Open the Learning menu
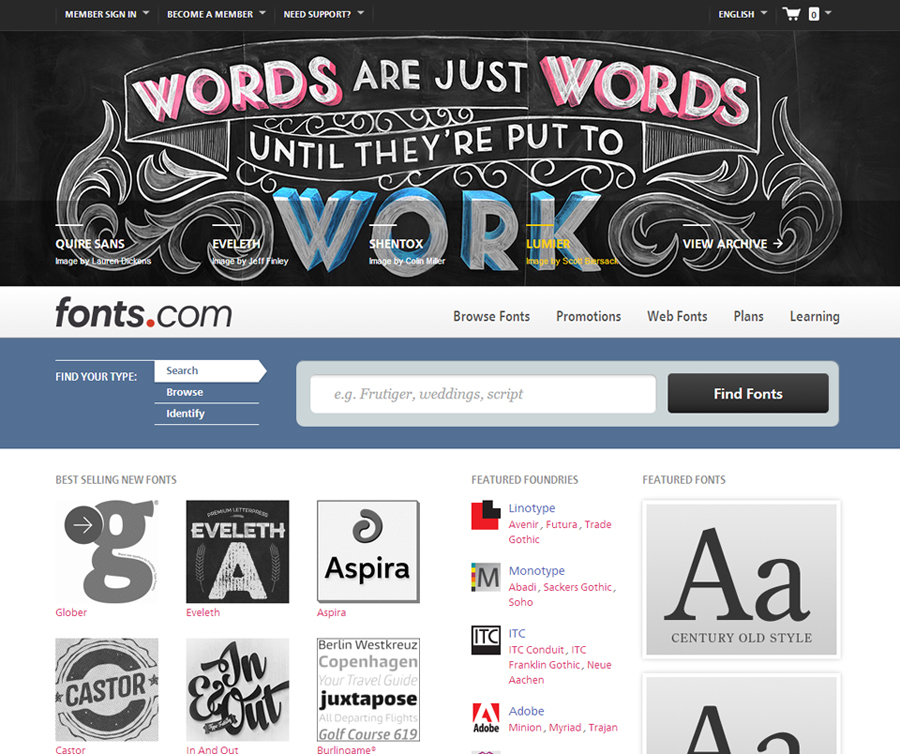Image resolution: width=900 pixels, height=754 pixels. [814, 316]
